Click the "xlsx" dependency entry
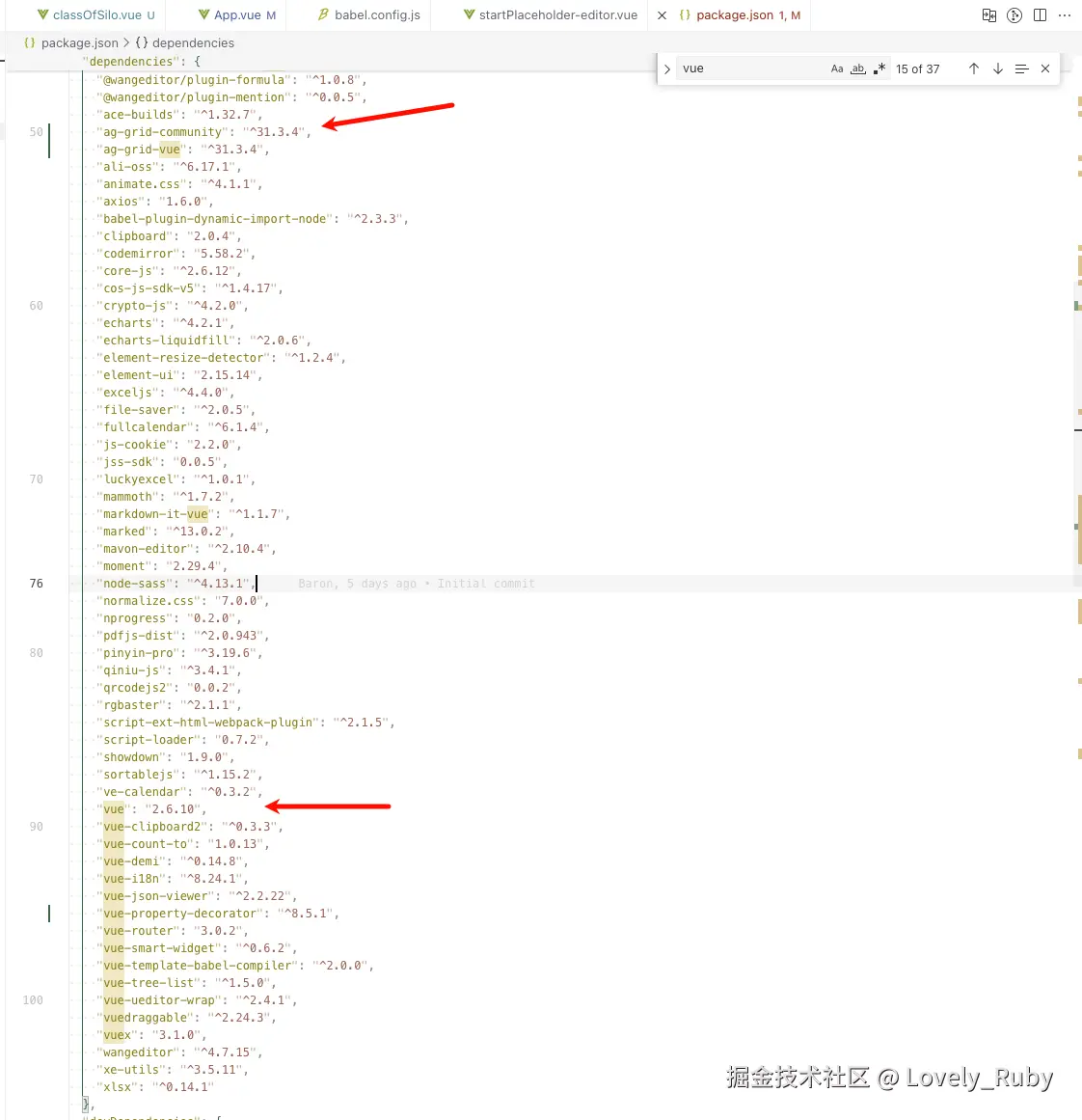The image size is (1082, 1120). [155, 1087]
